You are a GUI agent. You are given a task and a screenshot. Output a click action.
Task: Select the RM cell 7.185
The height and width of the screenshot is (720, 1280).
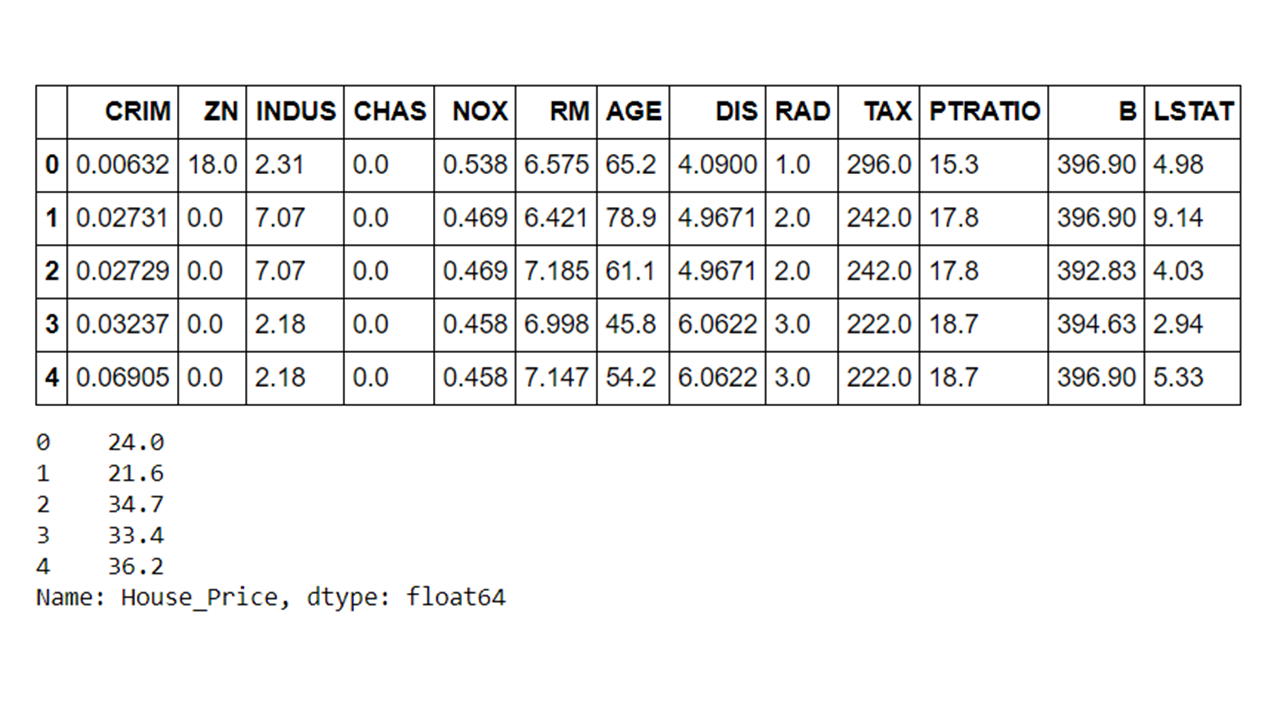pos(556,271)
